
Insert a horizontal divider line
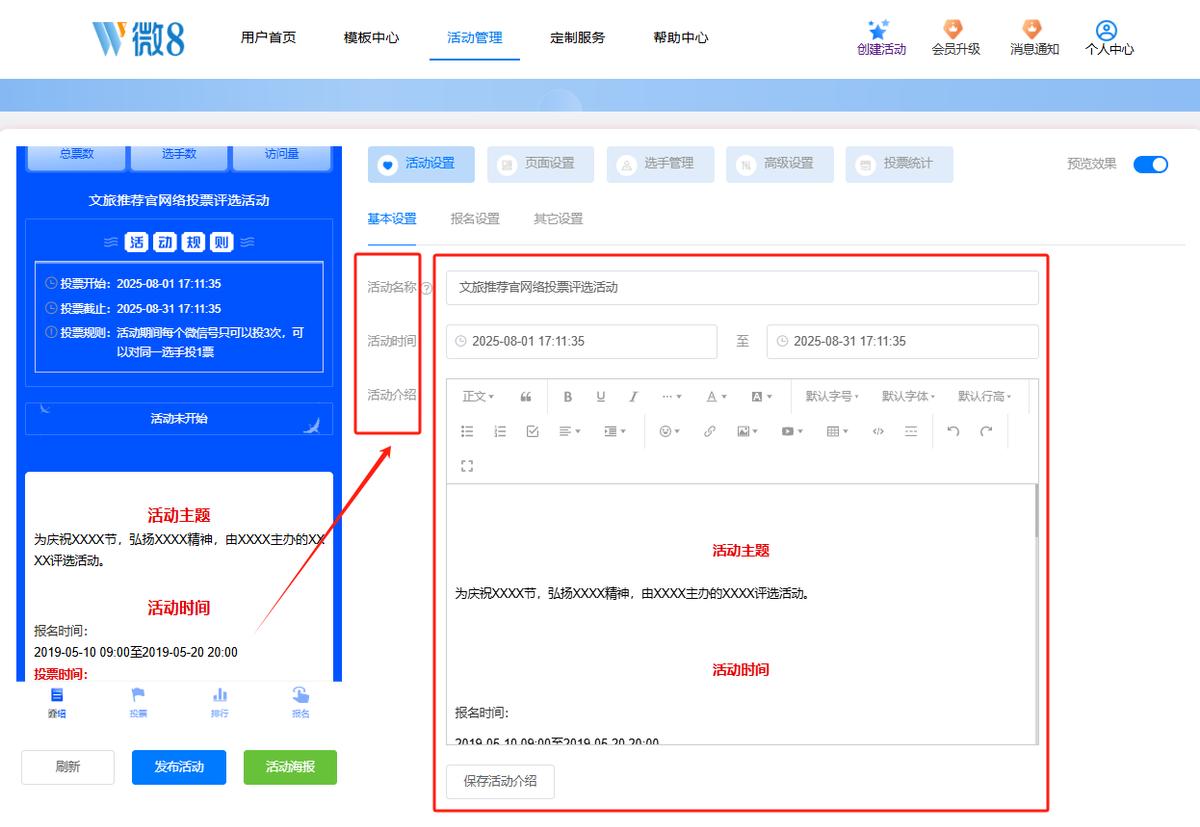pyautogui.click(x=910, y=431)
